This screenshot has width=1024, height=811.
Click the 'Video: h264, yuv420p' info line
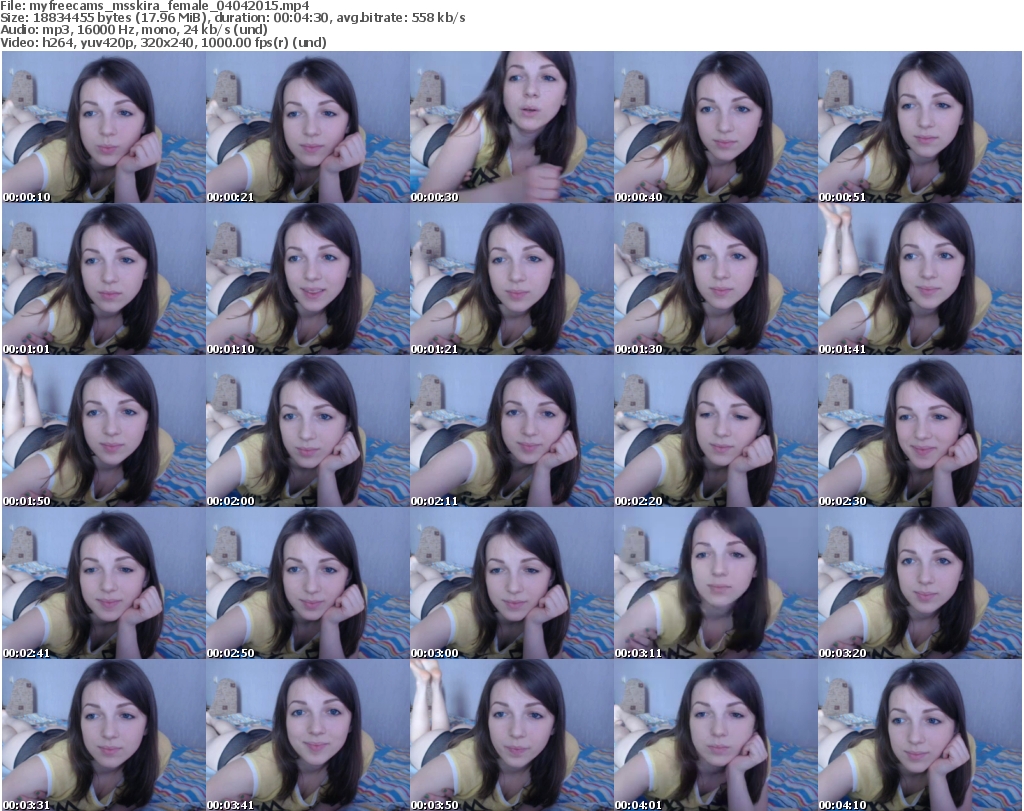coord(163,42)
